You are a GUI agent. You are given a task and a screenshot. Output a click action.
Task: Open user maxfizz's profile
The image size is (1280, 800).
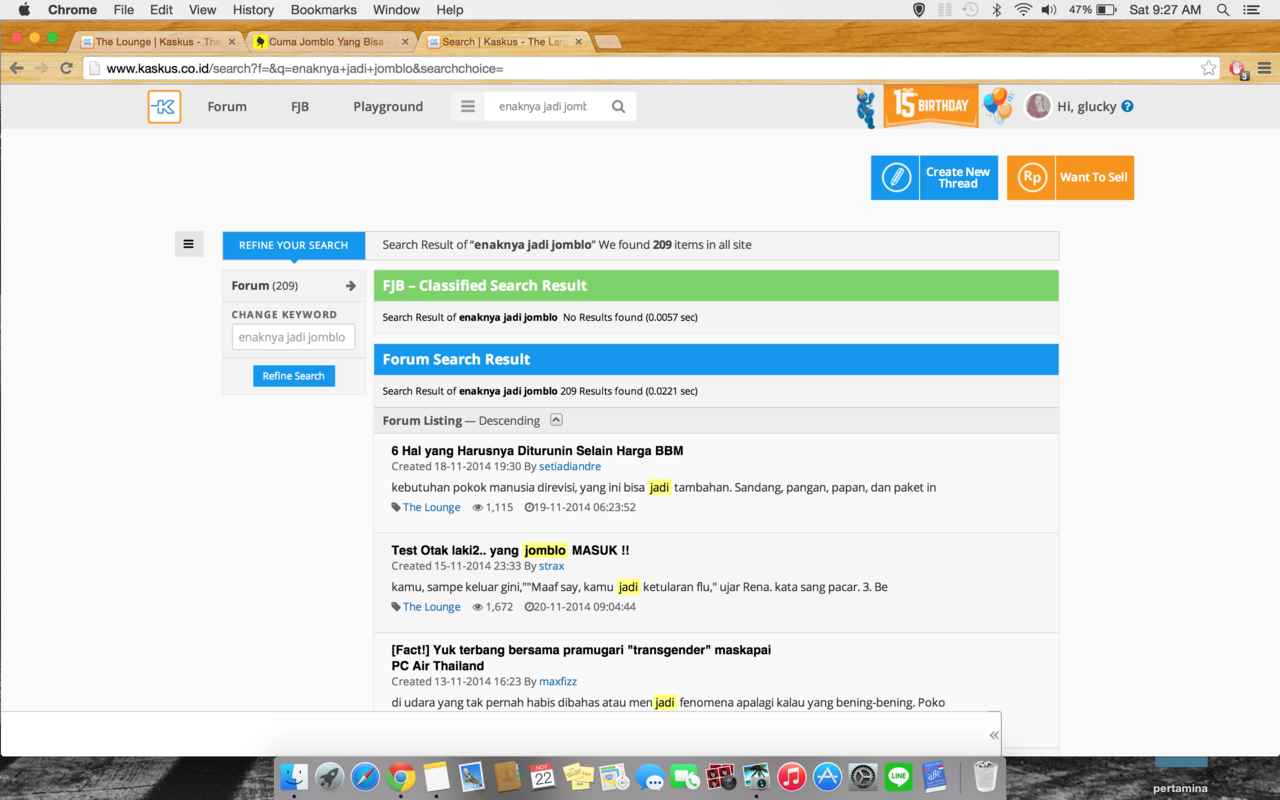558,682
